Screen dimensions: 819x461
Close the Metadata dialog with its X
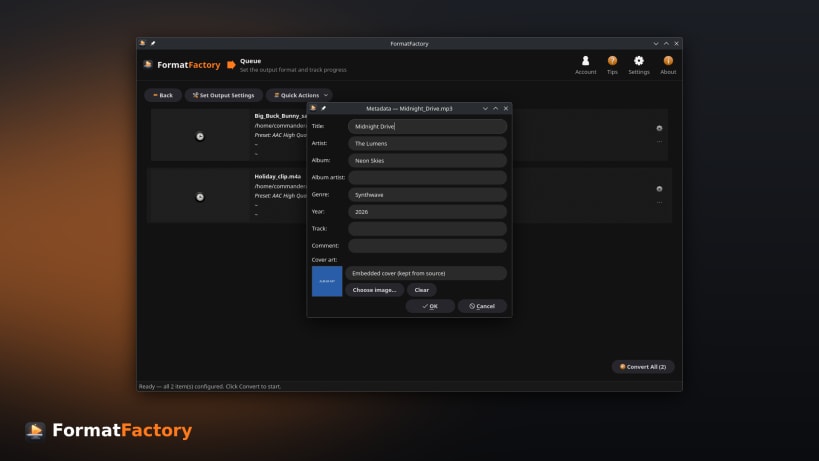pyautogui.click(x=506, y=108)
